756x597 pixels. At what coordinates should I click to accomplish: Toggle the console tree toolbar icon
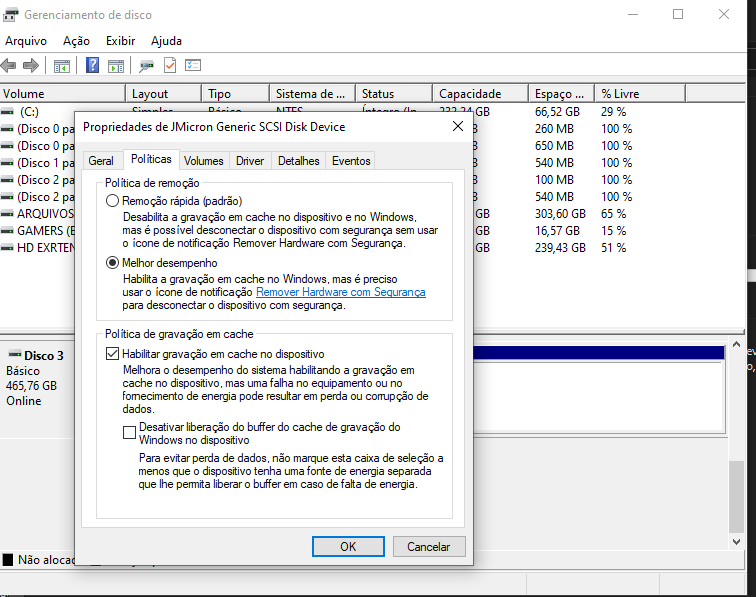click(x=62, y=66)
